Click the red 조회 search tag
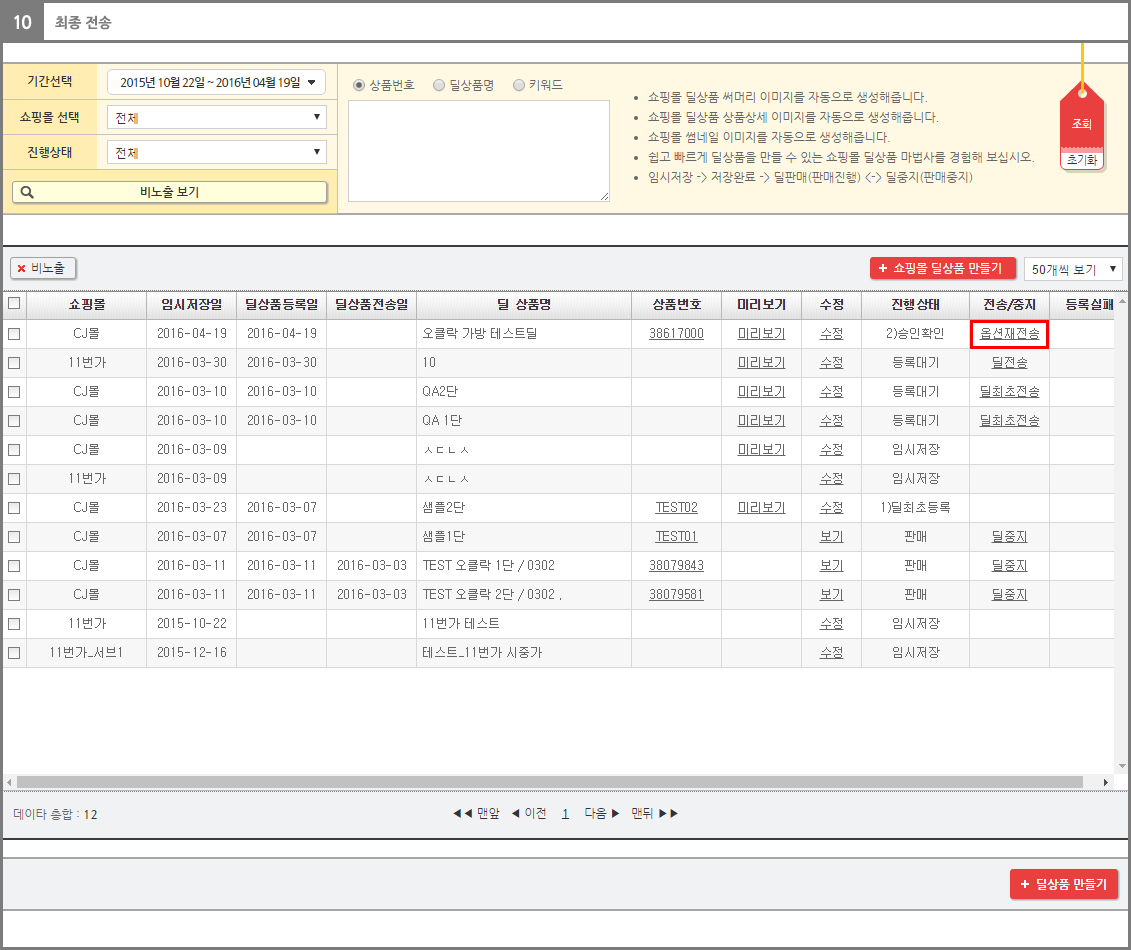The image size is (1131, 950). (1081, 124)
